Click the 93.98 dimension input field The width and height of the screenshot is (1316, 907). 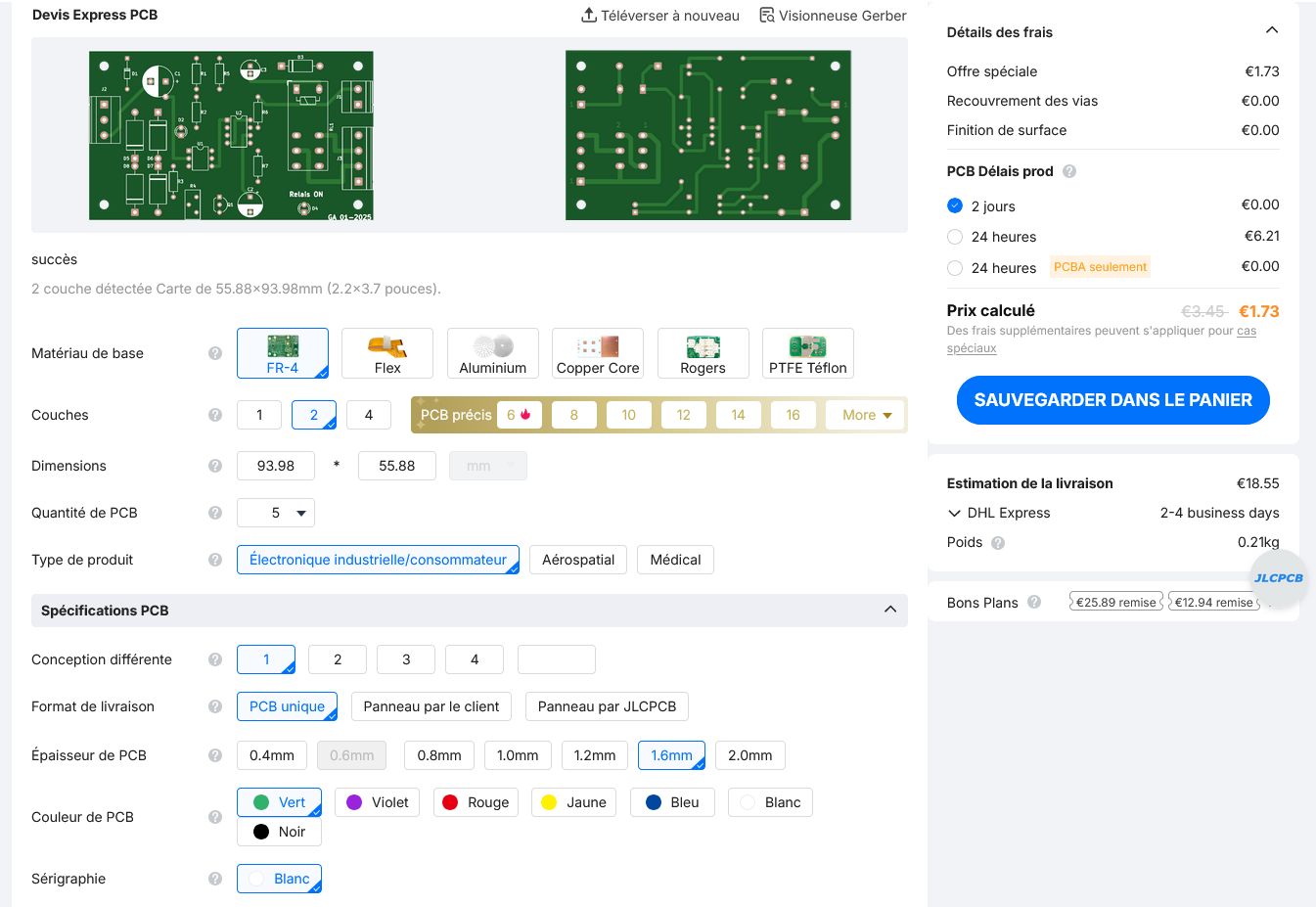(276, 466)
